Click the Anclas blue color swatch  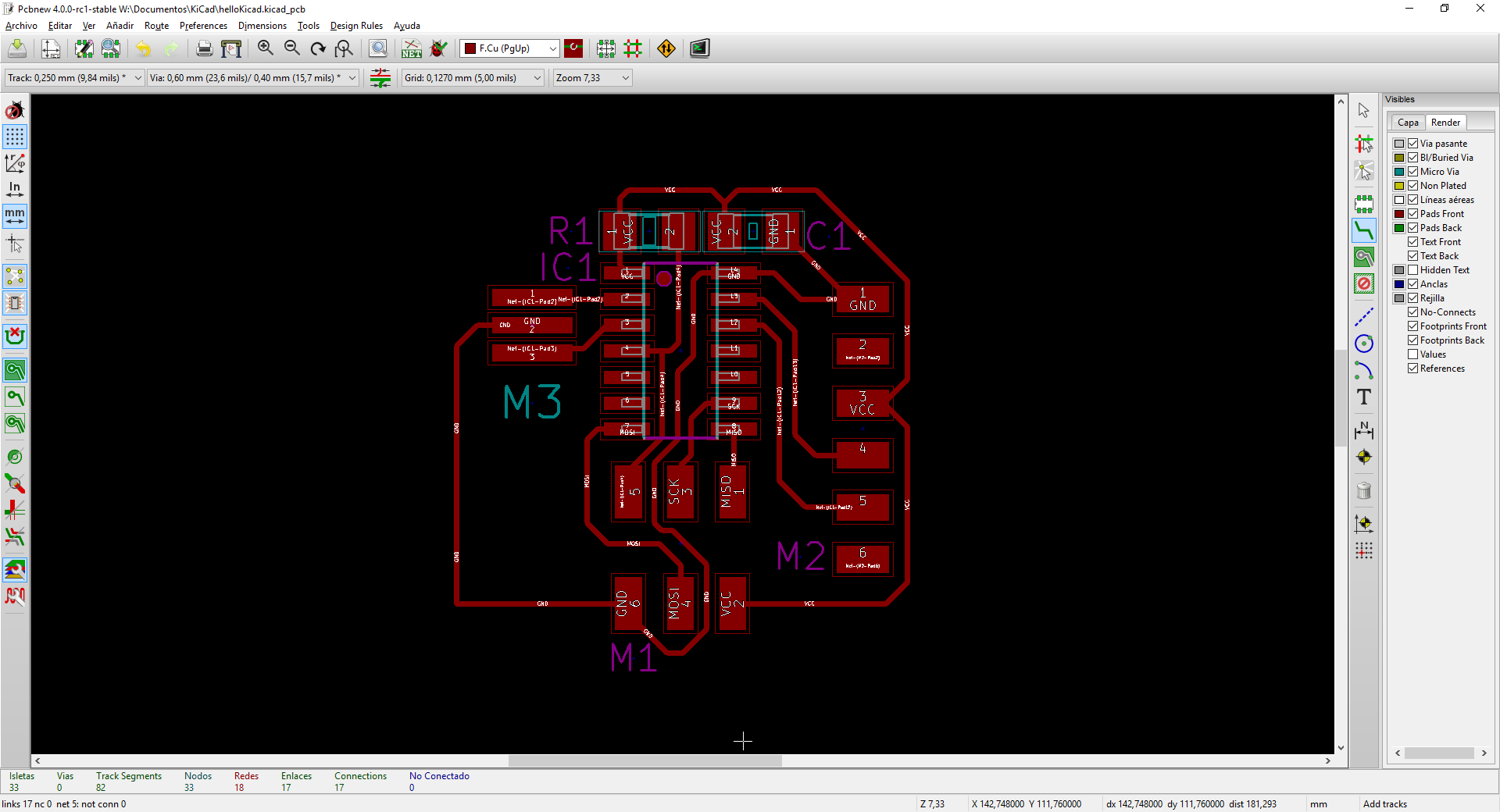(x=1399, y=284)
